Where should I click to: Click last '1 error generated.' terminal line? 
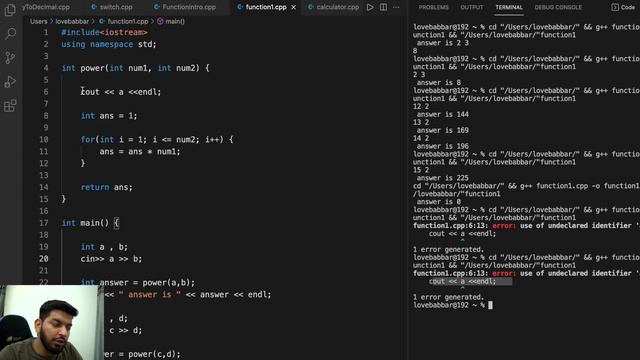tap(448, 297)
